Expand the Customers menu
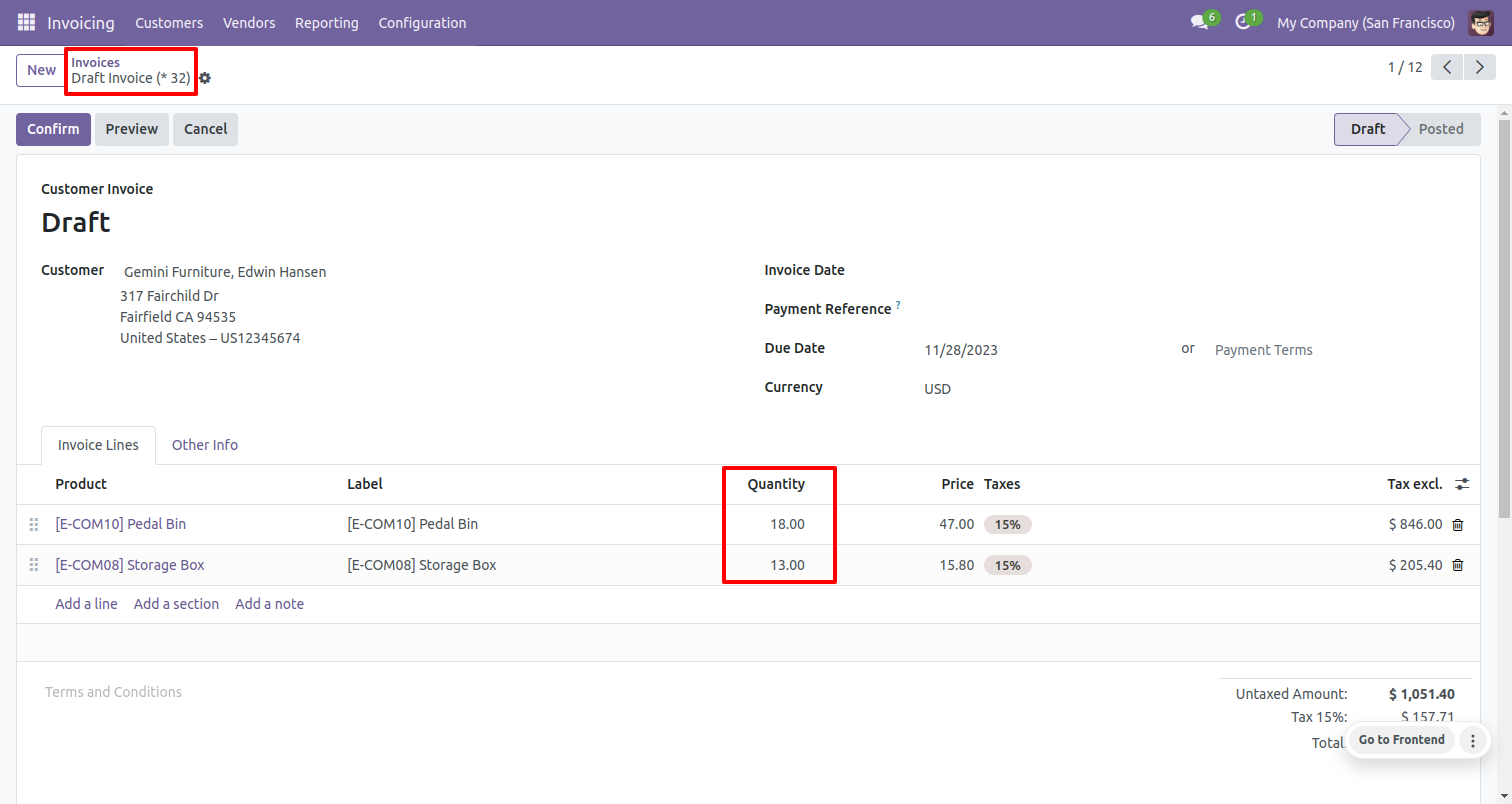This screenshot has width=1512, height=804. coord(169,22)
